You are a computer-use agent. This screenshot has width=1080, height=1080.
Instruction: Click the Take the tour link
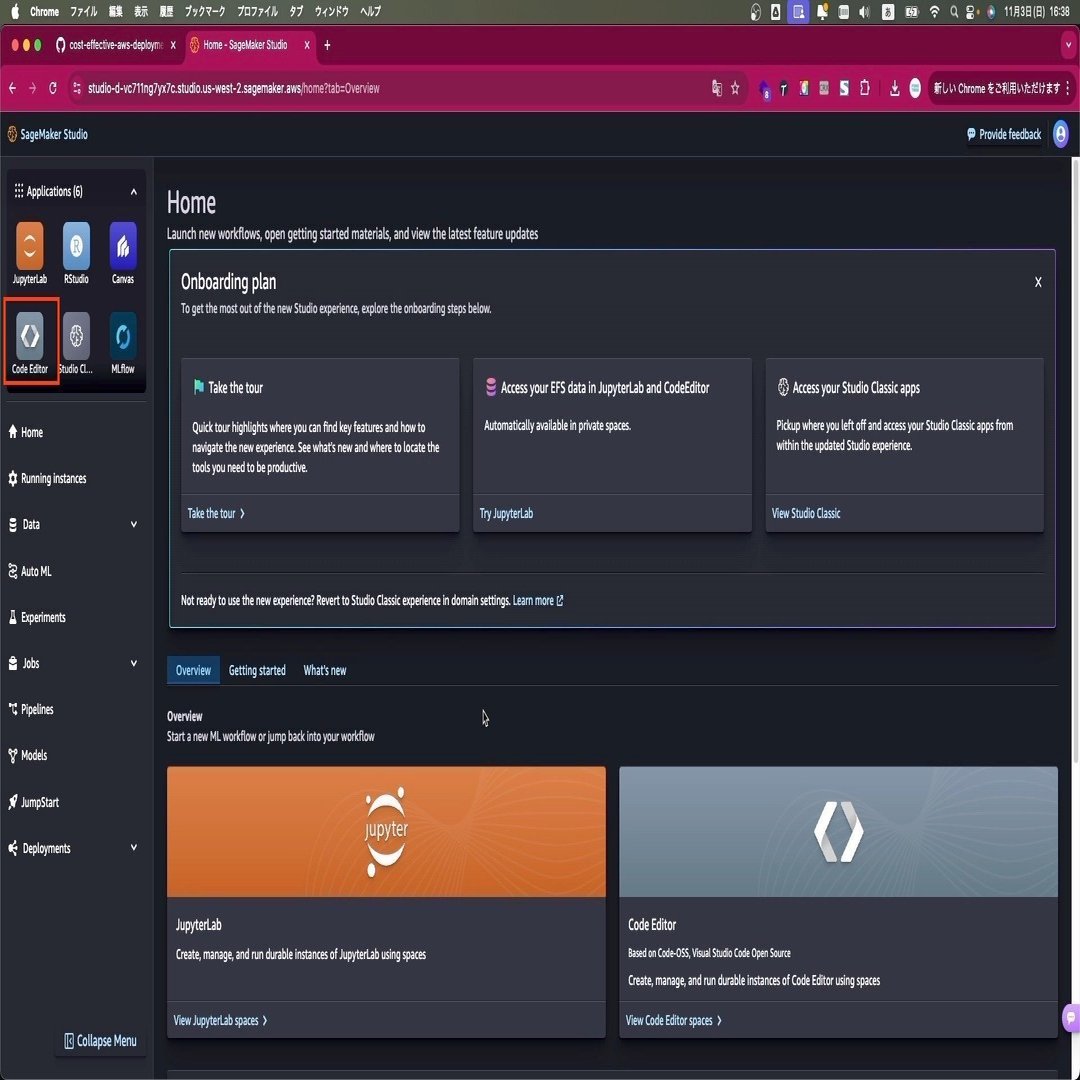pos(216,513)
